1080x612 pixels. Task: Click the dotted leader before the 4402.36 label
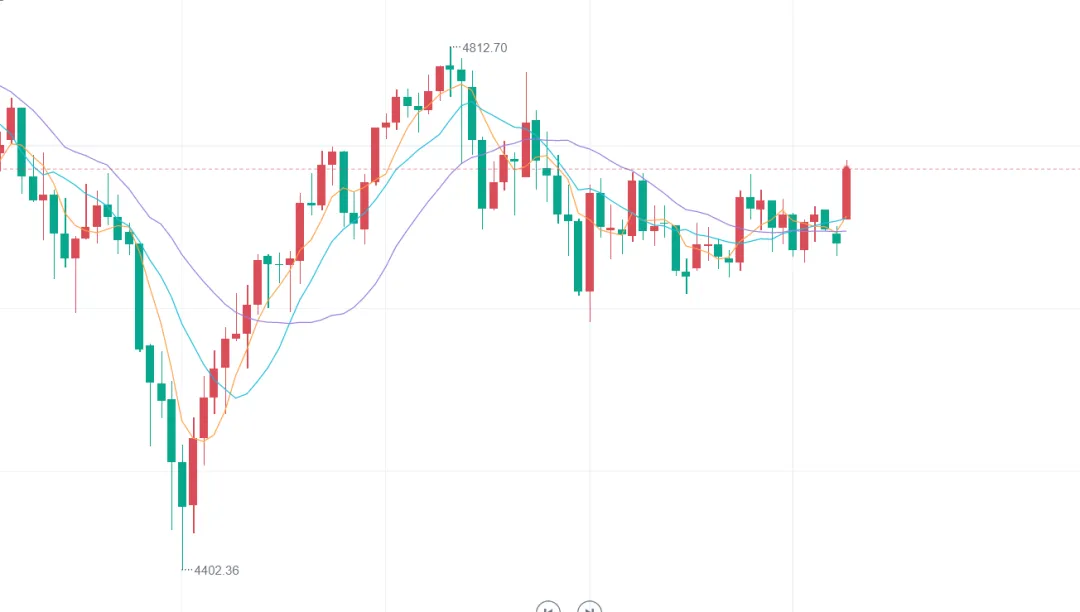pyautogui.click(x=187, y=570)
